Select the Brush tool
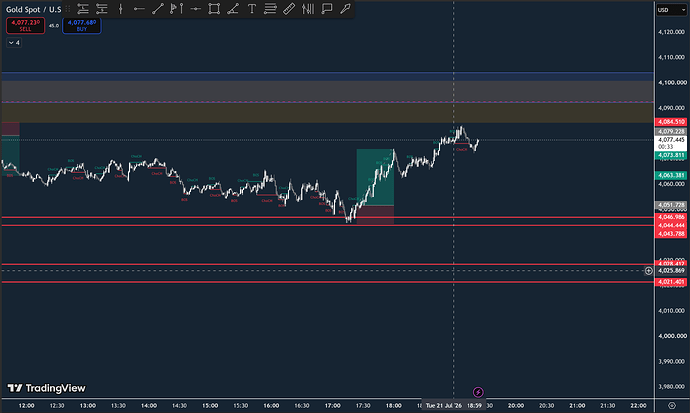 (345, 9)
